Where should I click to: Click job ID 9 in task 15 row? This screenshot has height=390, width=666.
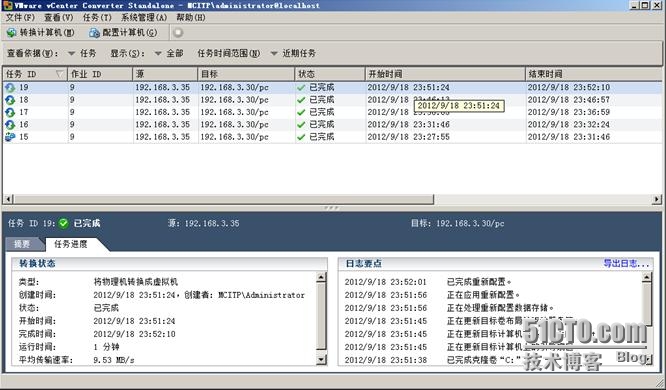coord(72,137)
